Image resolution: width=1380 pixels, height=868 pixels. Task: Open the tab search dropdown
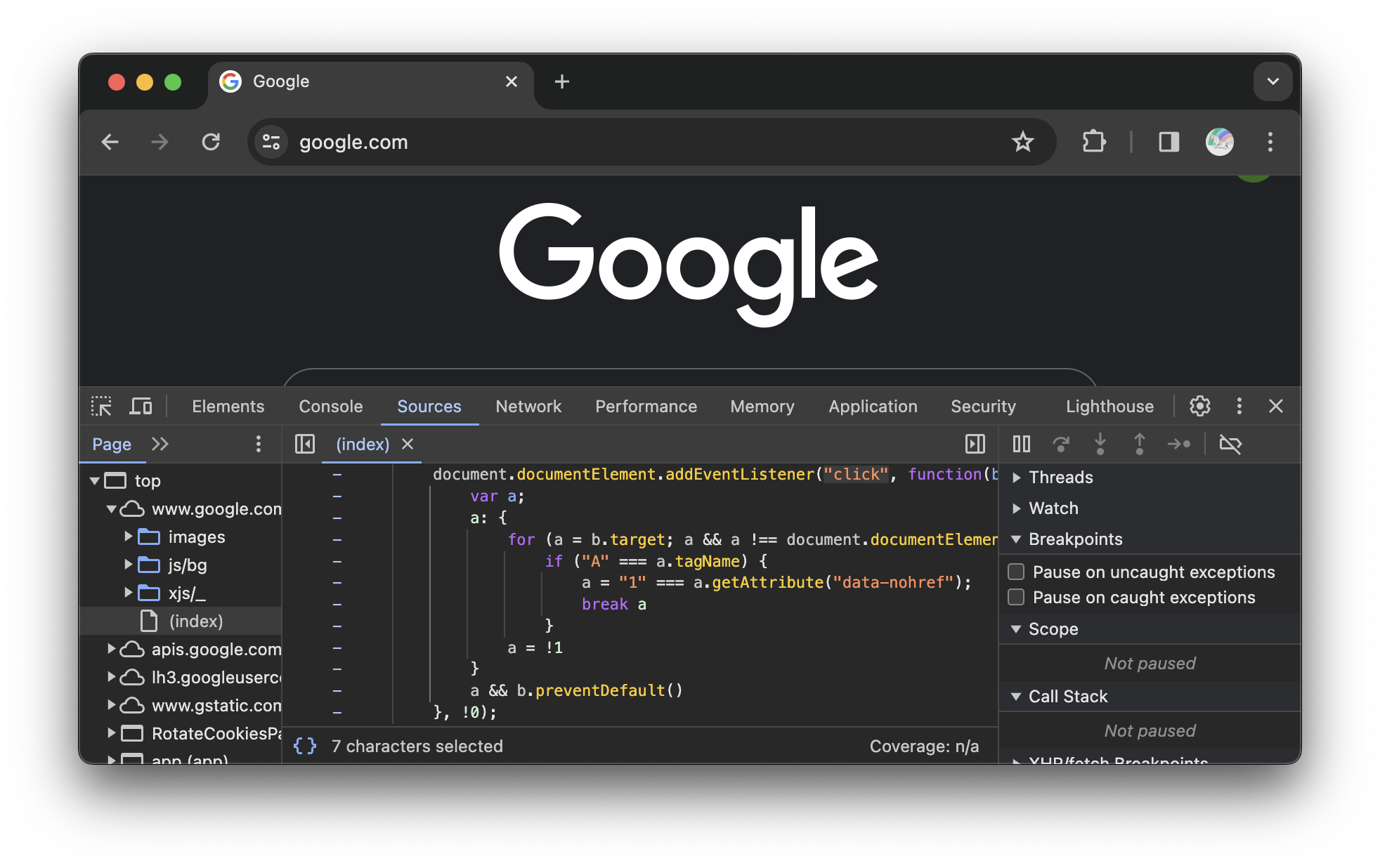(1273, 81)
